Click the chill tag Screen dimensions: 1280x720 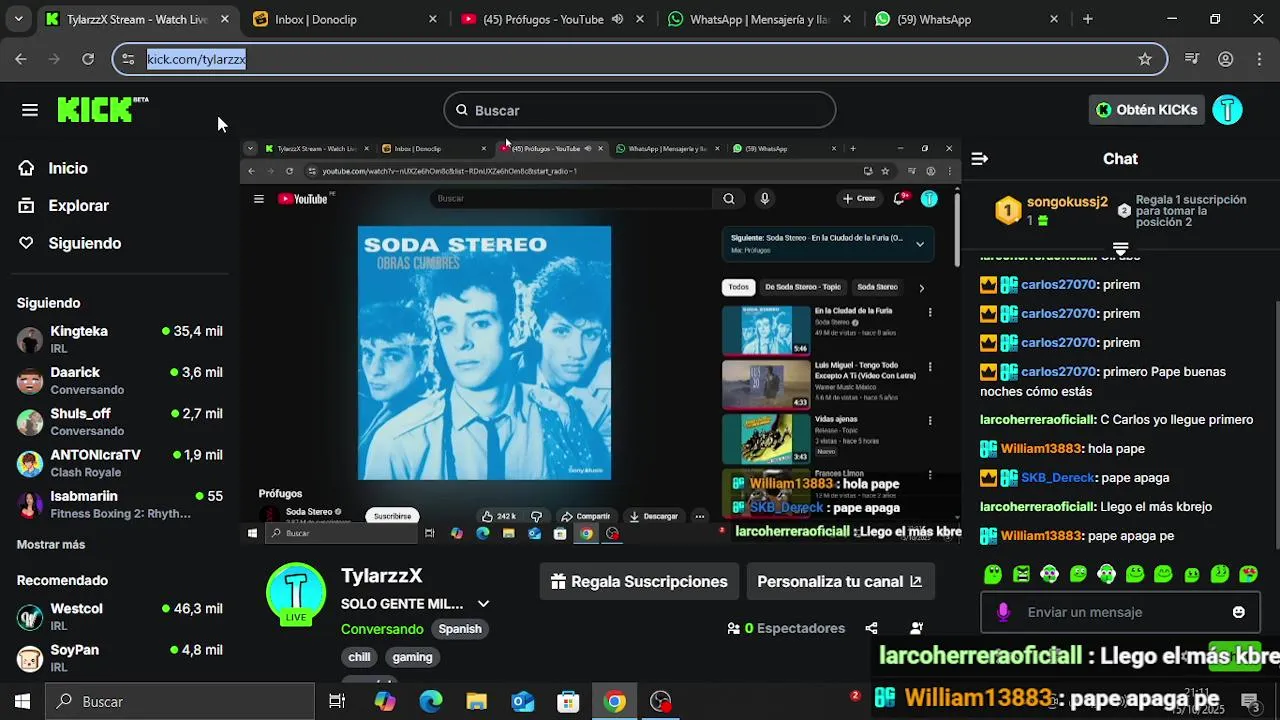click(x=359, y=657)
